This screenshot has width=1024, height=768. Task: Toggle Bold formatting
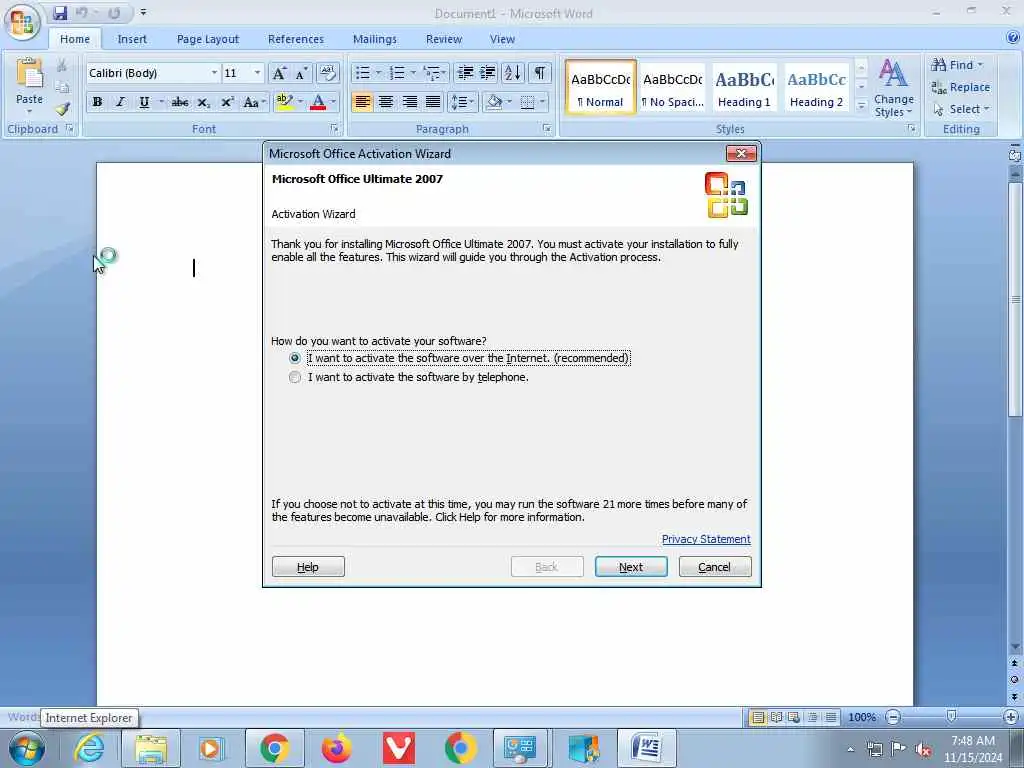(97, 102)
